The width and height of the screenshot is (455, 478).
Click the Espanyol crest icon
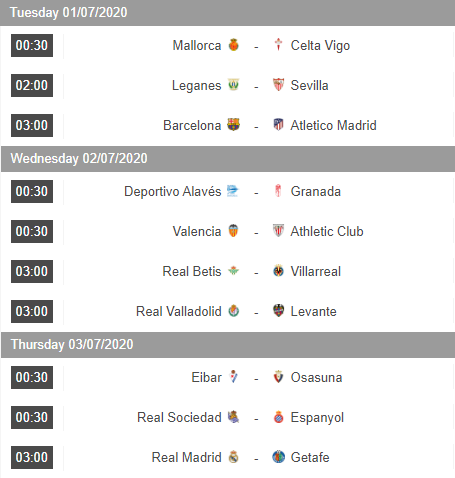click(x=278, y=417)
